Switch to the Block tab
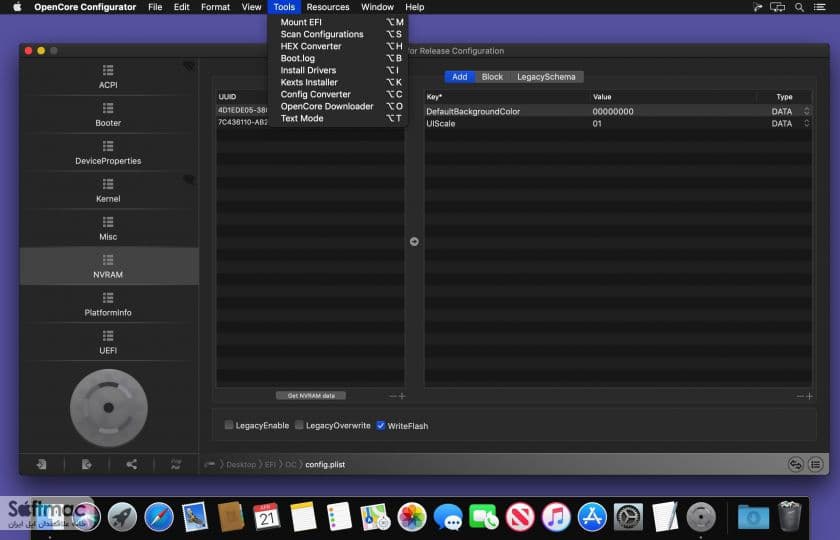The height and width of the screenshot is (540, 840). [492, 77]
